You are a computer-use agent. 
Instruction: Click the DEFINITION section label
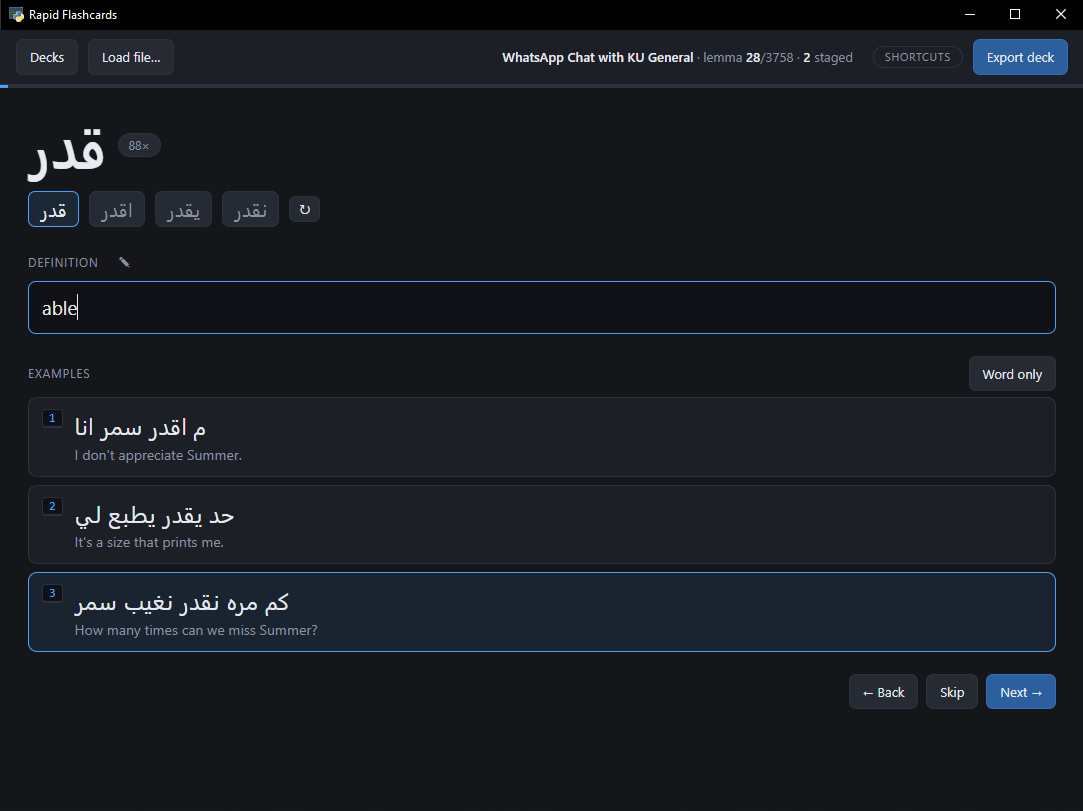click(x=63, y=263)
